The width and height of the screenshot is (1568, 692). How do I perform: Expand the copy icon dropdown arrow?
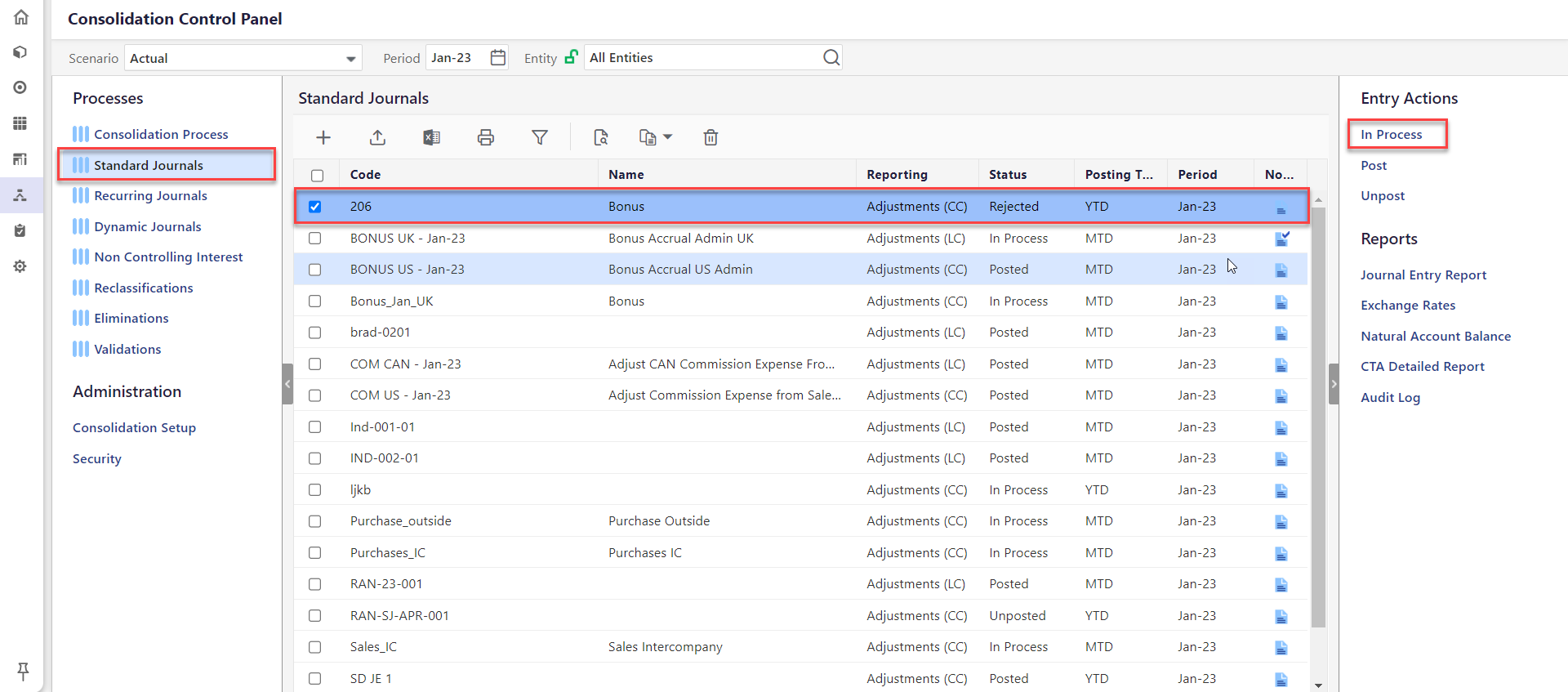[x=667, y=137]
